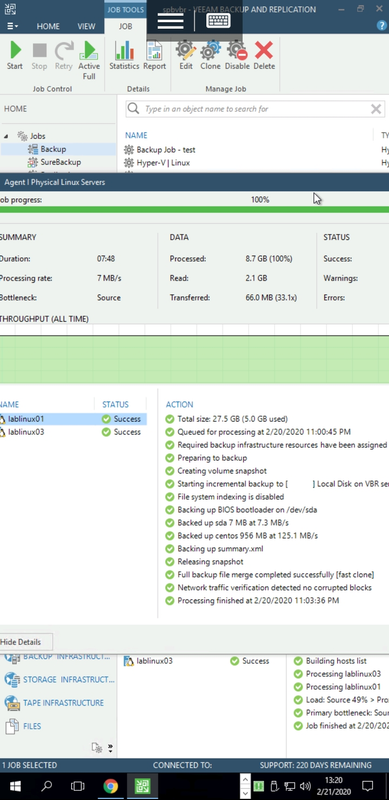Click 'Releasing snapshot' action entry

[x=204, y=562]
